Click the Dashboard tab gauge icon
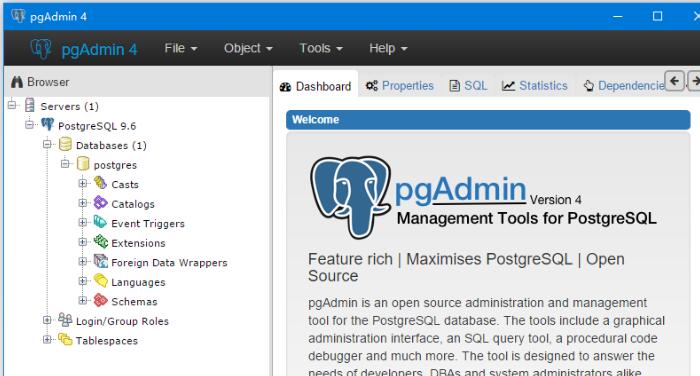Screen dimensions: 700x376 [285, 87]
